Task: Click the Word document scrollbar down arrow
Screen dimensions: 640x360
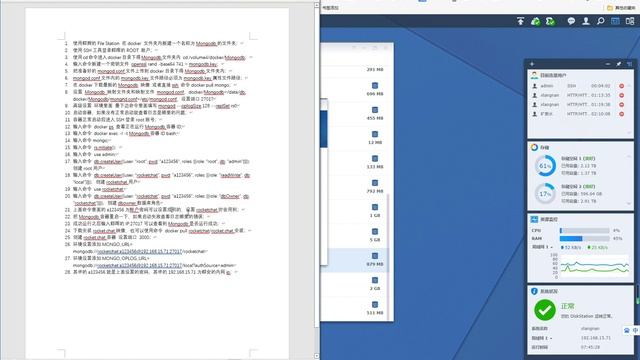Action: tap(317, 356)
